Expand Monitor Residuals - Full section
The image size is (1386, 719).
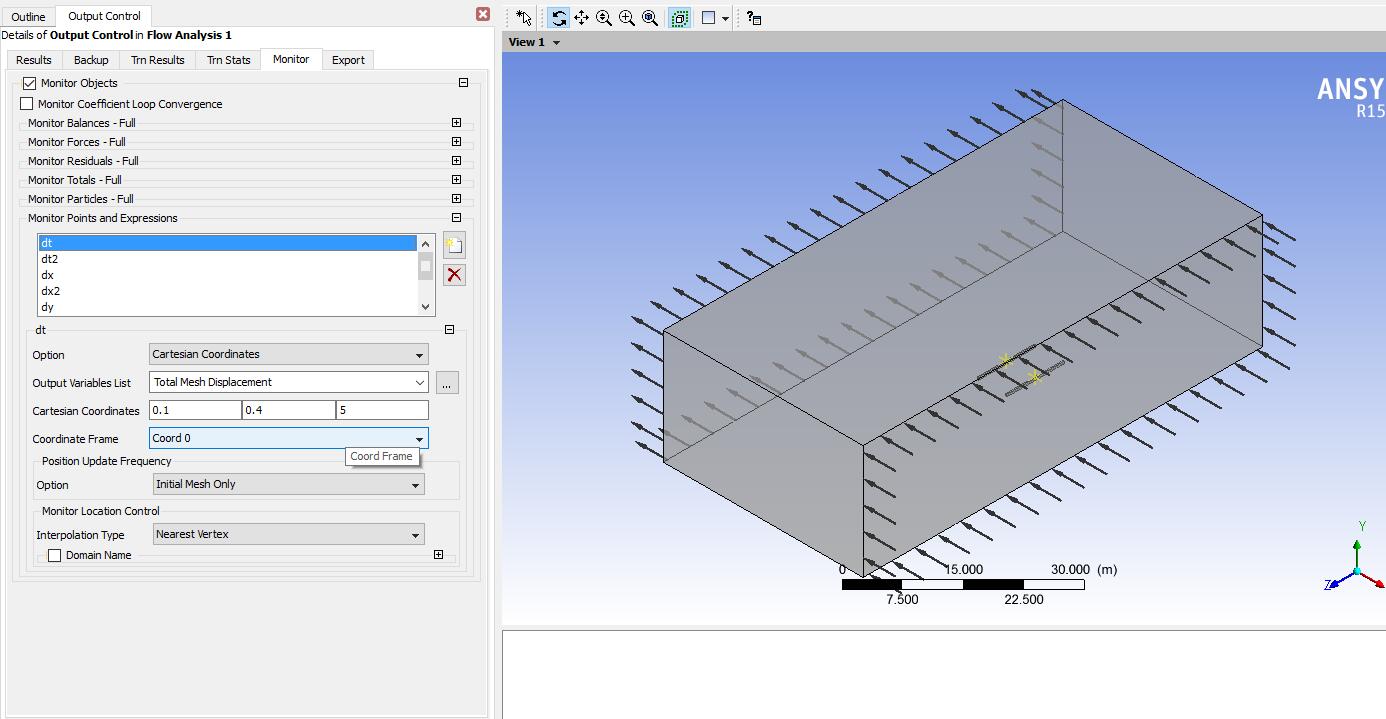point(456,161)
